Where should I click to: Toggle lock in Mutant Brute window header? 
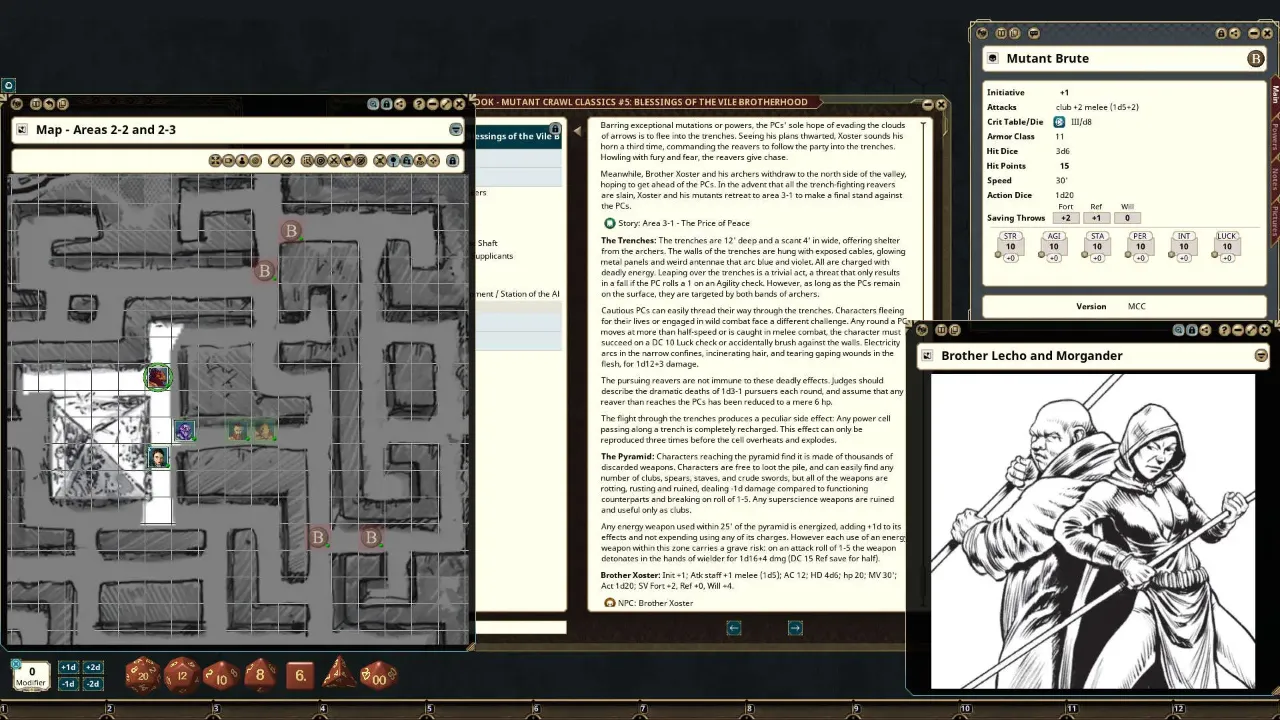pyautogui.click(x=1221, y=33)
